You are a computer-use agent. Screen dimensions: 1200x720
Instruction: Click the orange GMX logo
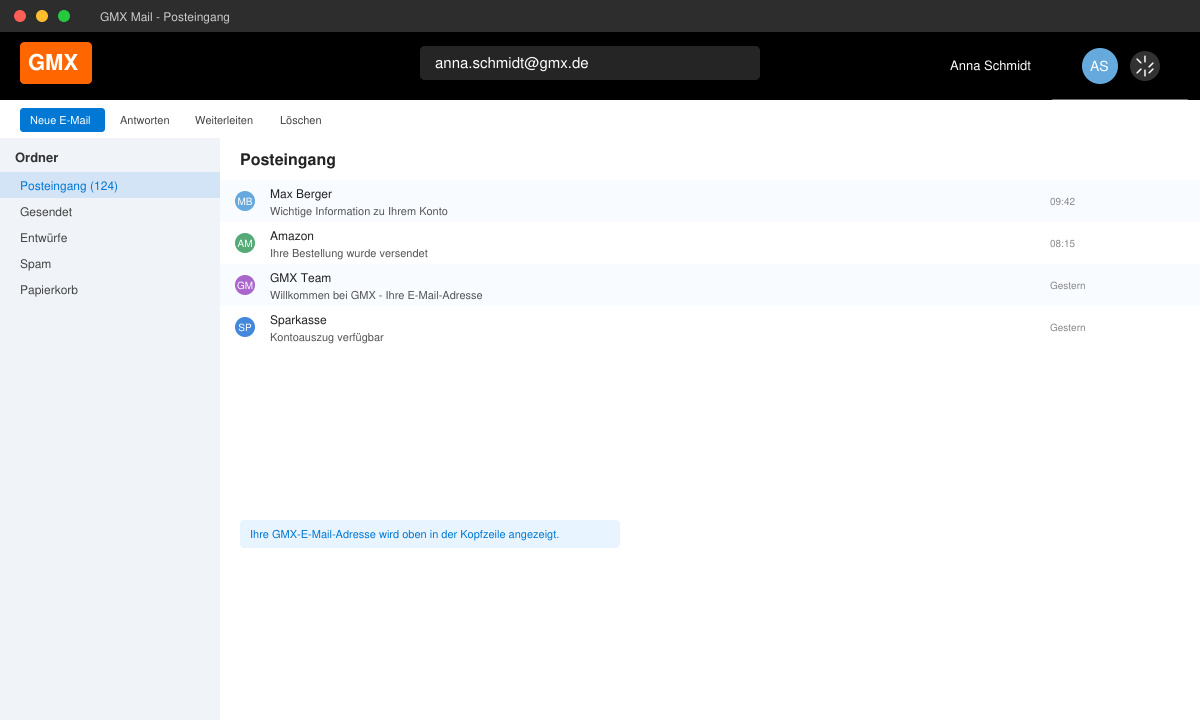pos(56,63)
